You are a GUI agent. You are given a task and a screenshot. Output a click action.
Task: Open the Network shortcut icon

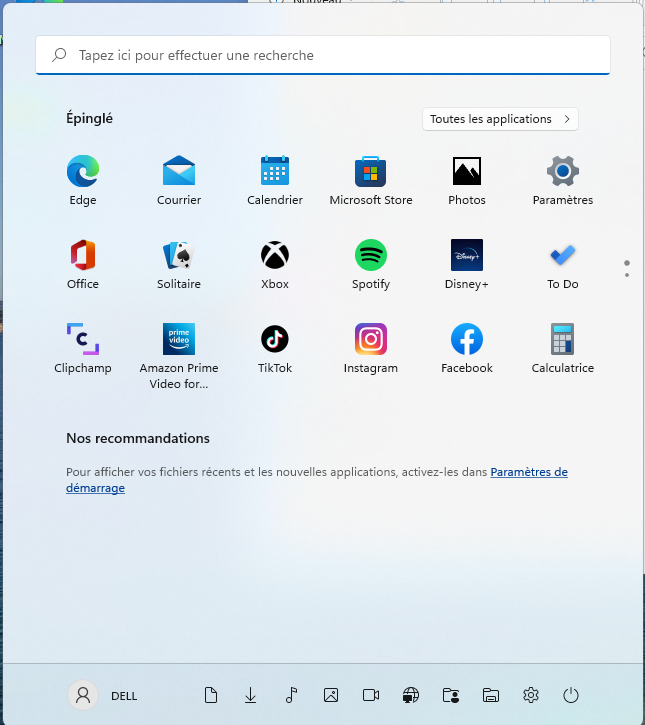click(x=411, y=695)
